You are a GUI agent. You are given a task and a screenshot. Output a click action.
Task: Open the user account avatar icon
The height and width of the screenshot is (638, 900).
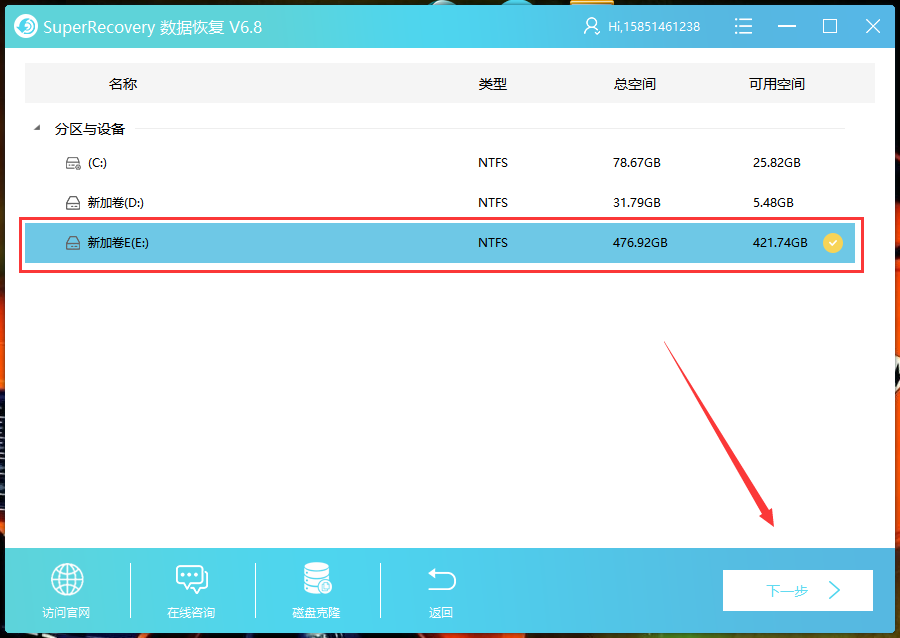click(591, 26)
